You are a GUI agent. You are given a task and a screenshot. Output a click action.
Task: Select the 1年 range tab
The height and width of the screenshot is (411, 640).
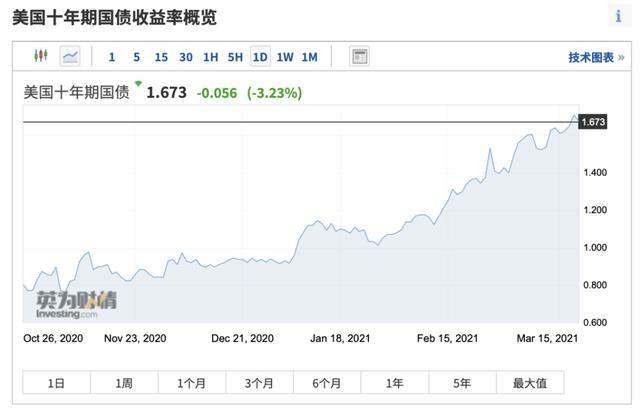pos(394,383)
